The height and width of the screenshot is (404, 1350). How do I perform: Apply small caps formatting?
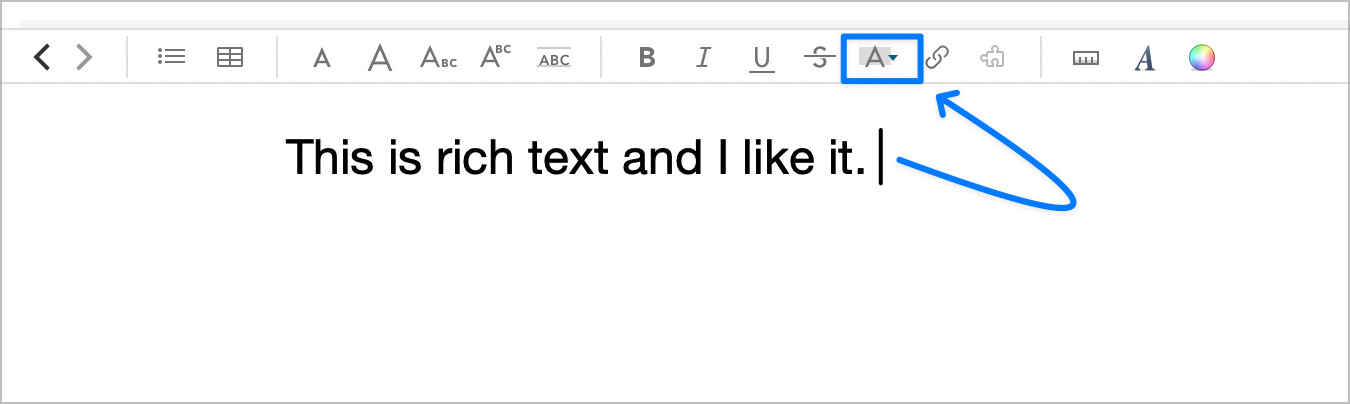tap(438, 58)
